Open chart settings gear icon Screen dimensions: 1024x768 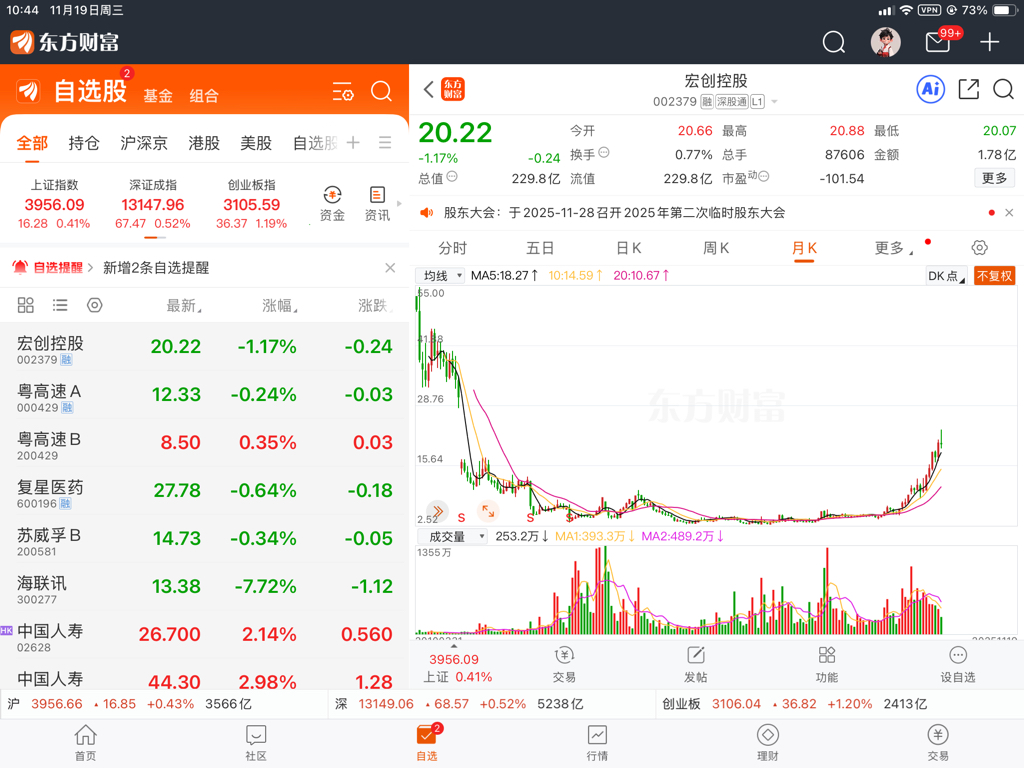979,248
